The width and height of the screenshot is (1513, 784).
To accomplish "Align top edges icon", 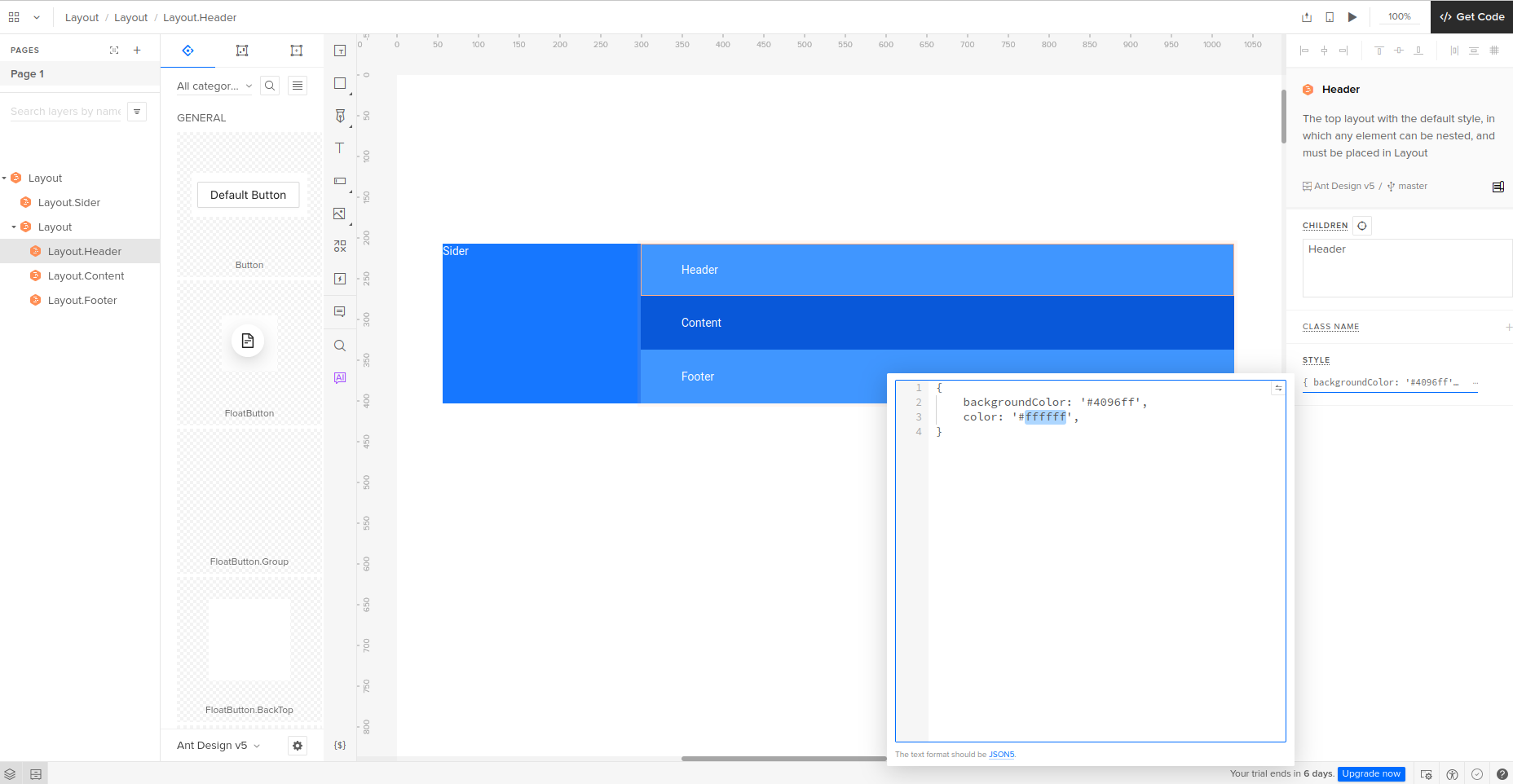I will point(1379,51).
